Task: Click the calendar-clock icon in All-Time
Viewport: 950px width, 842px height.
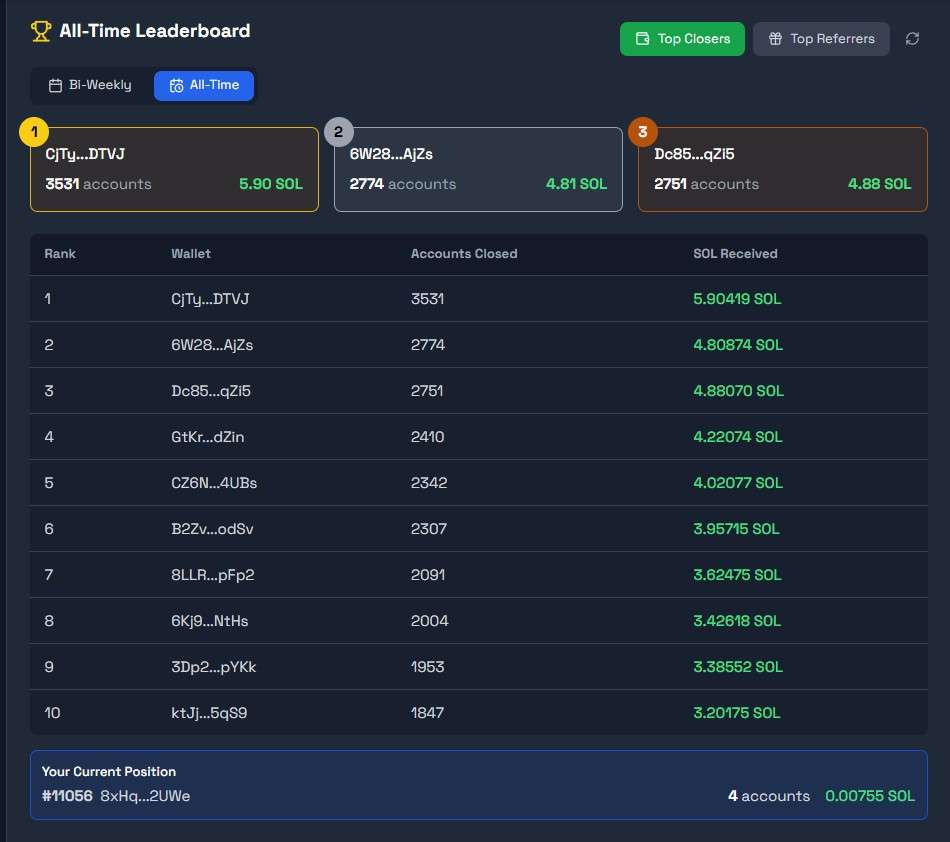Action: pos(176,85)
